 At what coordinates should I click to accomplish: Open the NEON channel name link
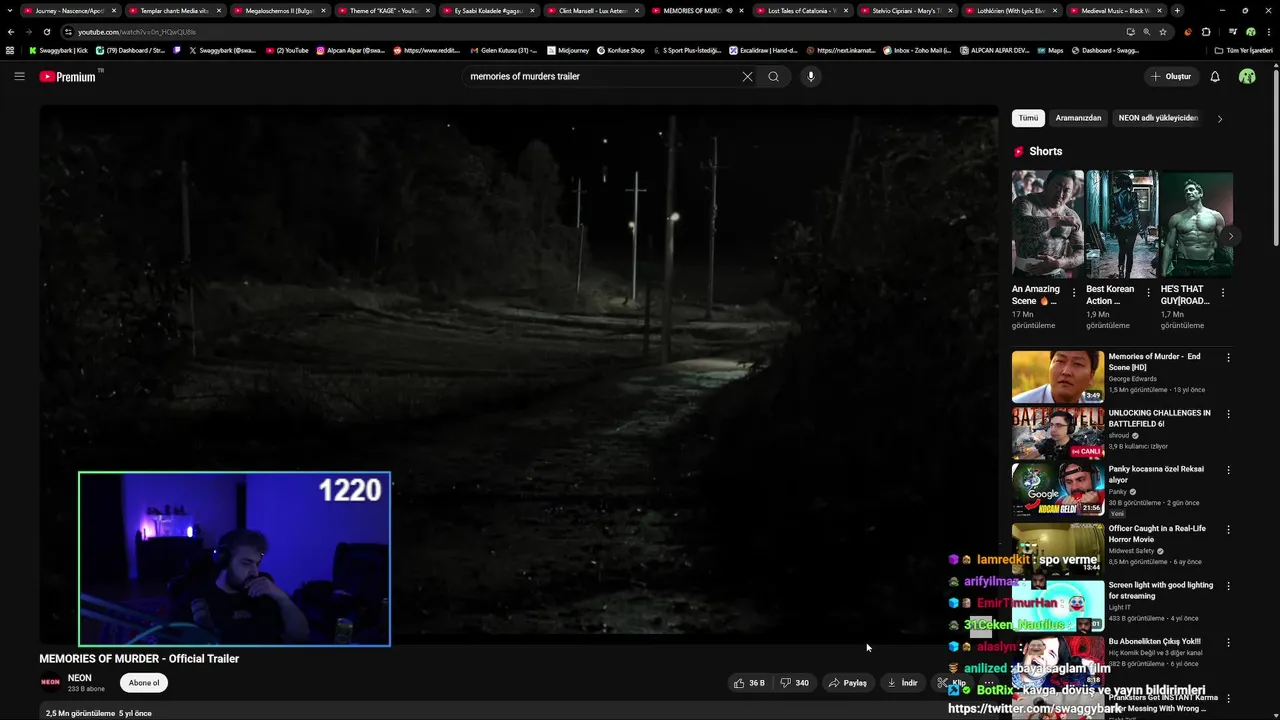click(79, 678)
